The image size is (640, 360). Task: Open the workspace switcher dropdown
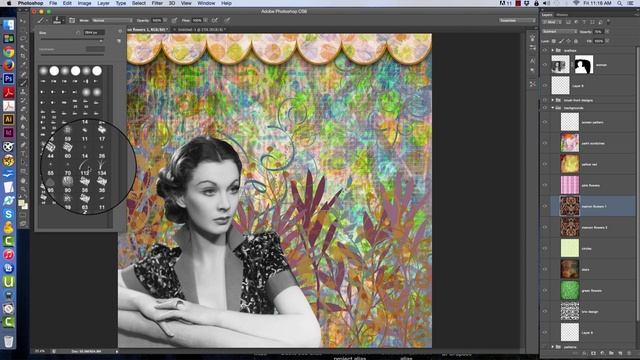tap(517, 20)
